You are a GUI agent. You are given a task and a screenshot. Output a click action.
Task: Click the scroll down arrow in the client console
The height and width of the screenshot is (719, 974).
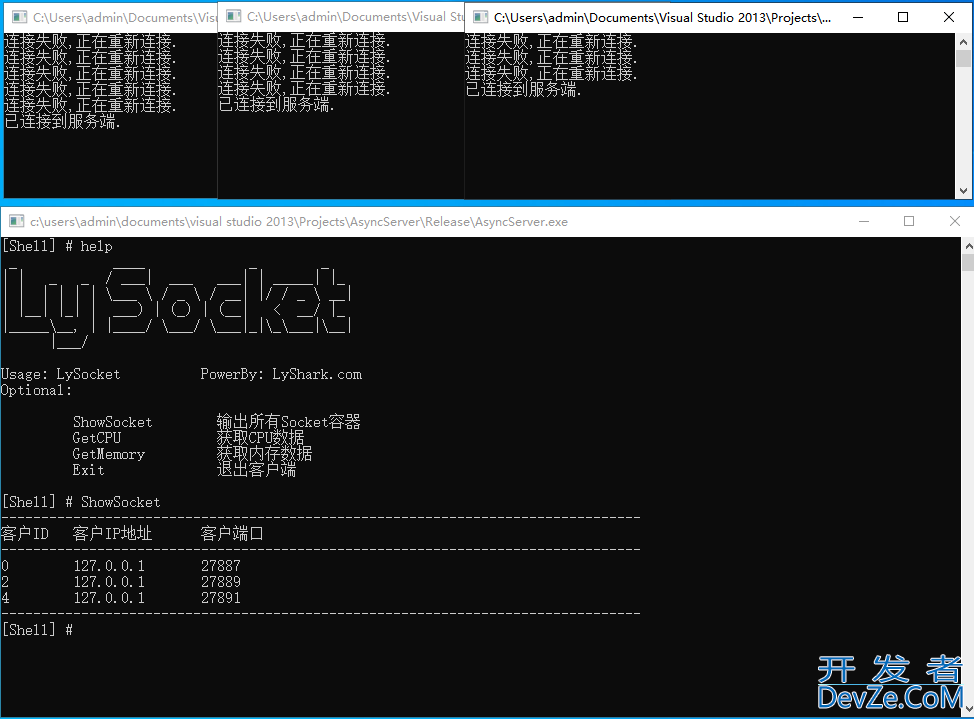964,191
